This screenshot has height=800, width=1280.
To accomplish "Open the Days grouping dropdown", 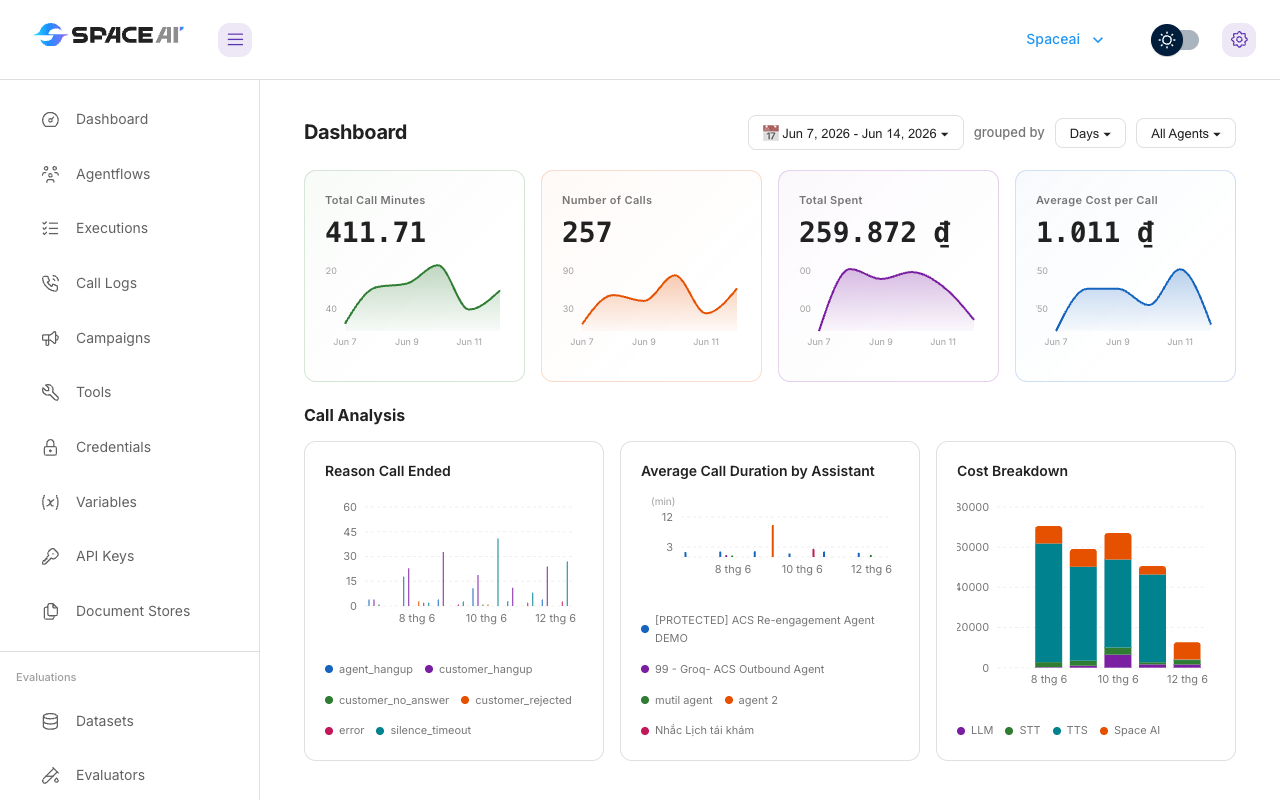I will (x=1090, y=133).
